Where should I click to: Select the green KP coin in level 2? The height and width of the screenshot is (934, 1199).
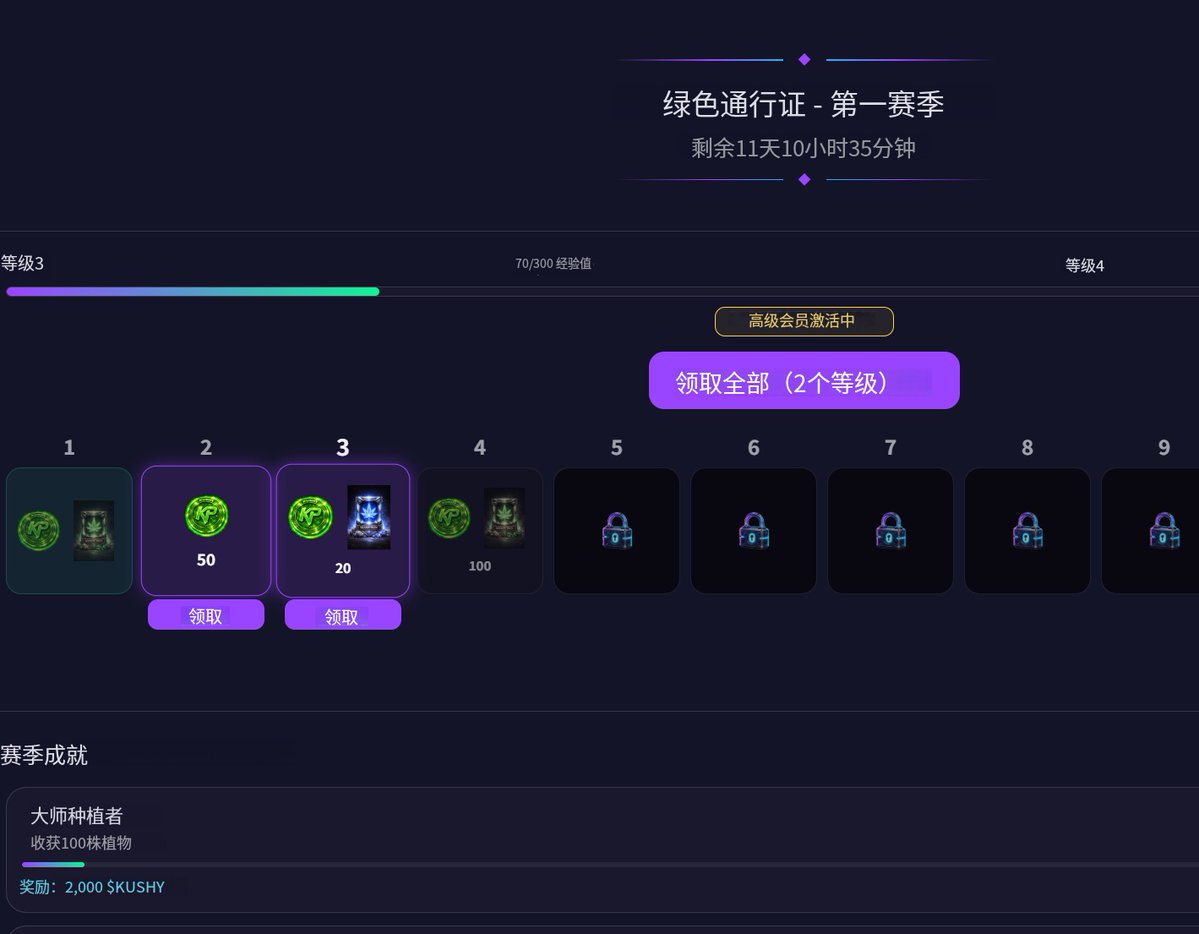tap(206, 516)
